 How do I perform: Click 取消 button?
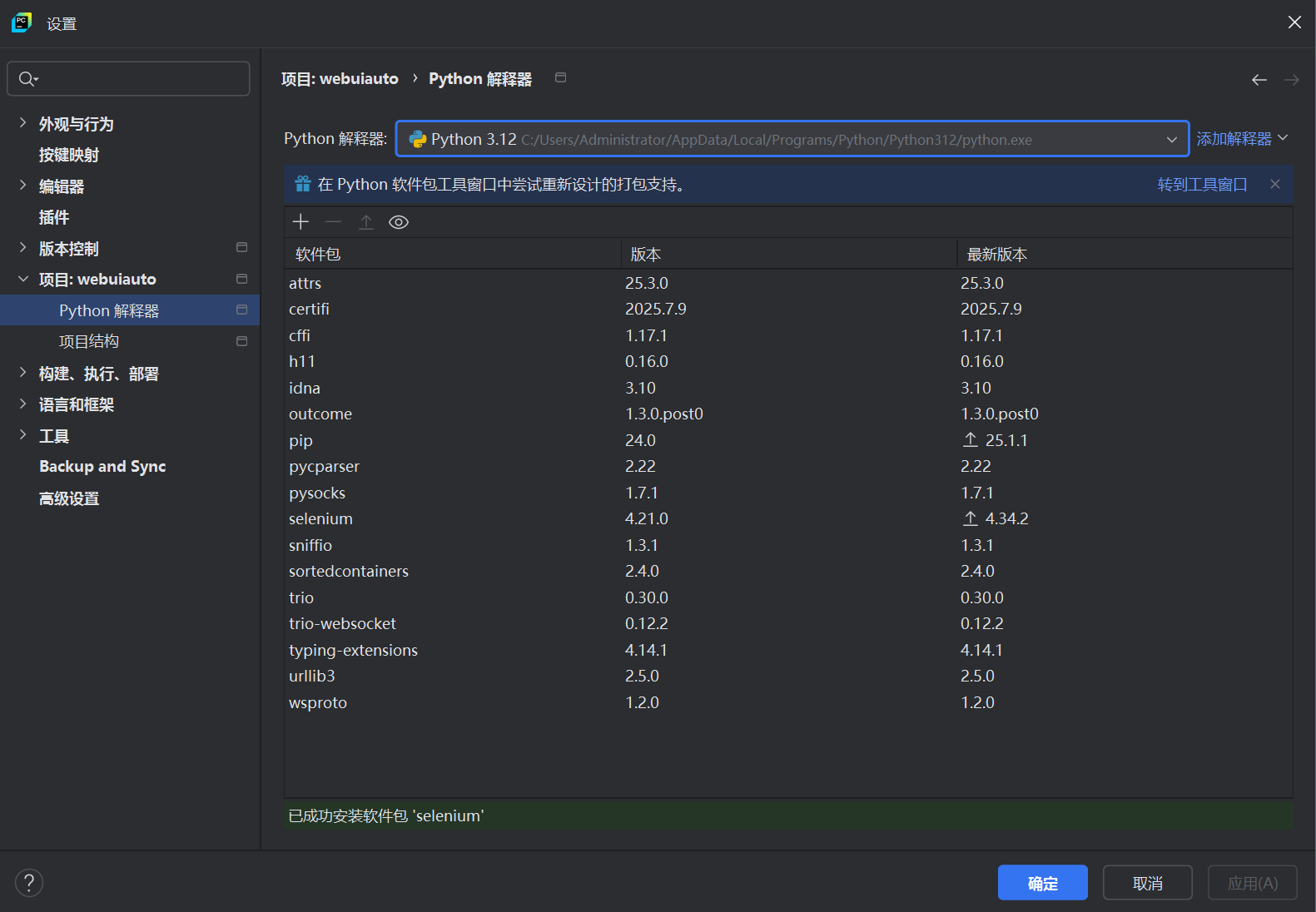coord(1147,883)
